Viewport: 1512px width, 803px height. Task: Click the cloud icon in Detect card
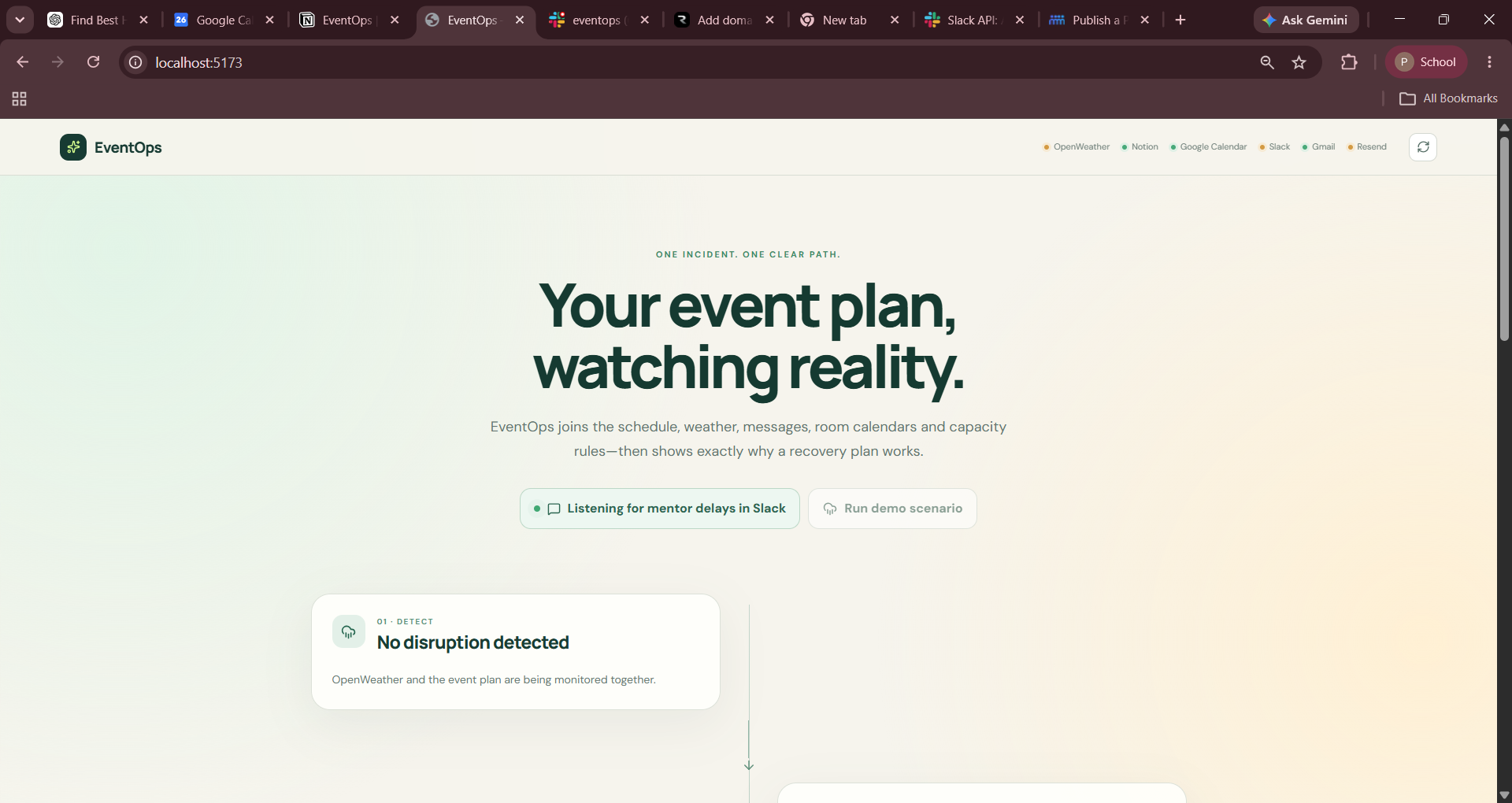348,631
